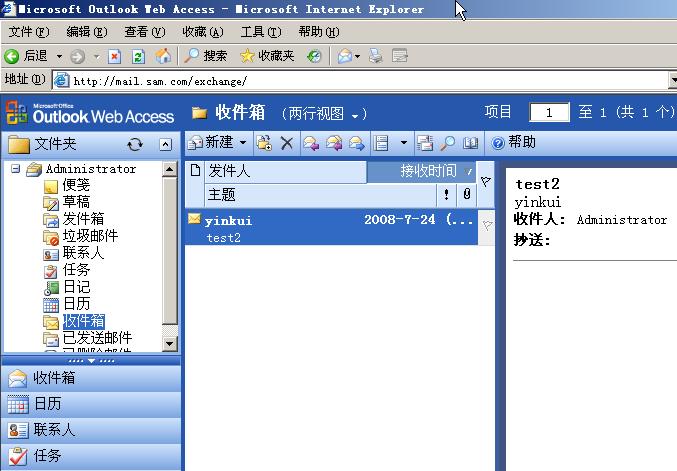The height and width of the screenshot is (471, 677).
Task: Open the 帮助(H) menu
Action: tap(319, 32)
